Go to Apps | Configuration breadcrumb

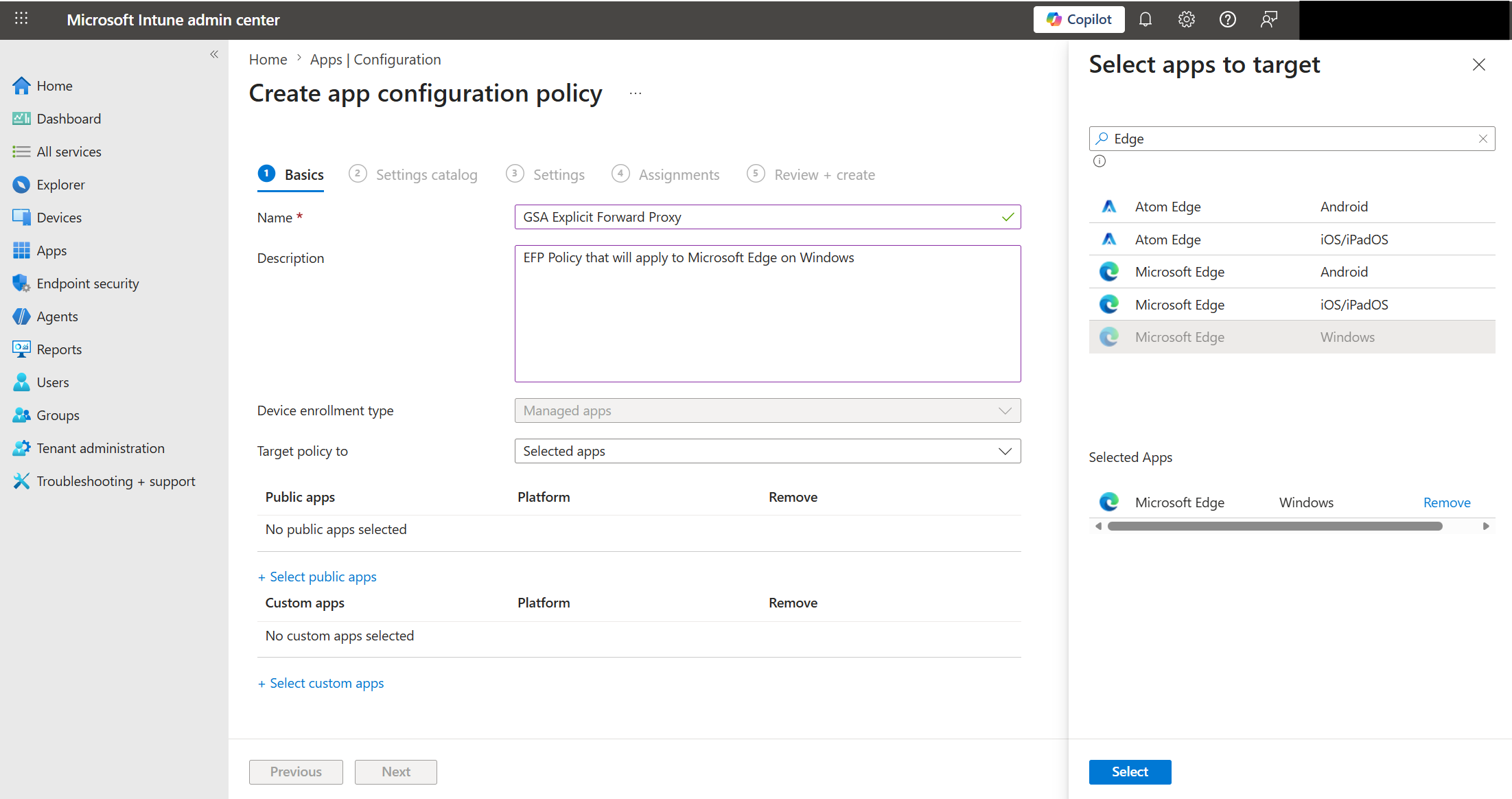(x=375, y=60)
